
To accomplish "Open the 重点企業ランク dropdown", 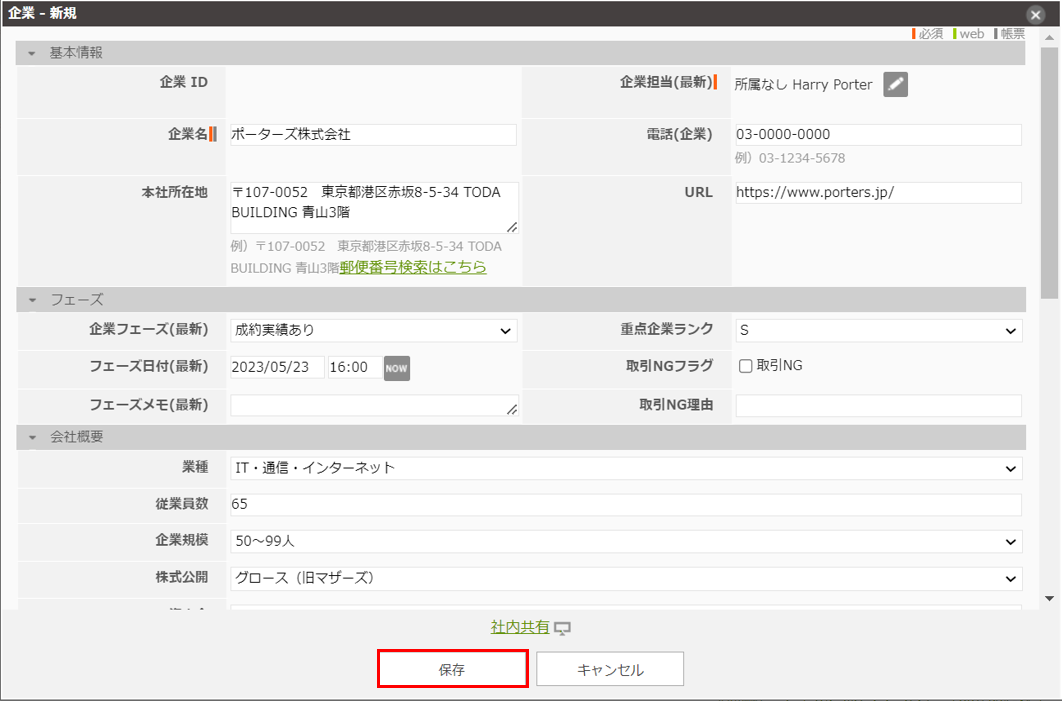I will pyautogui.click(x=878, y=330).
